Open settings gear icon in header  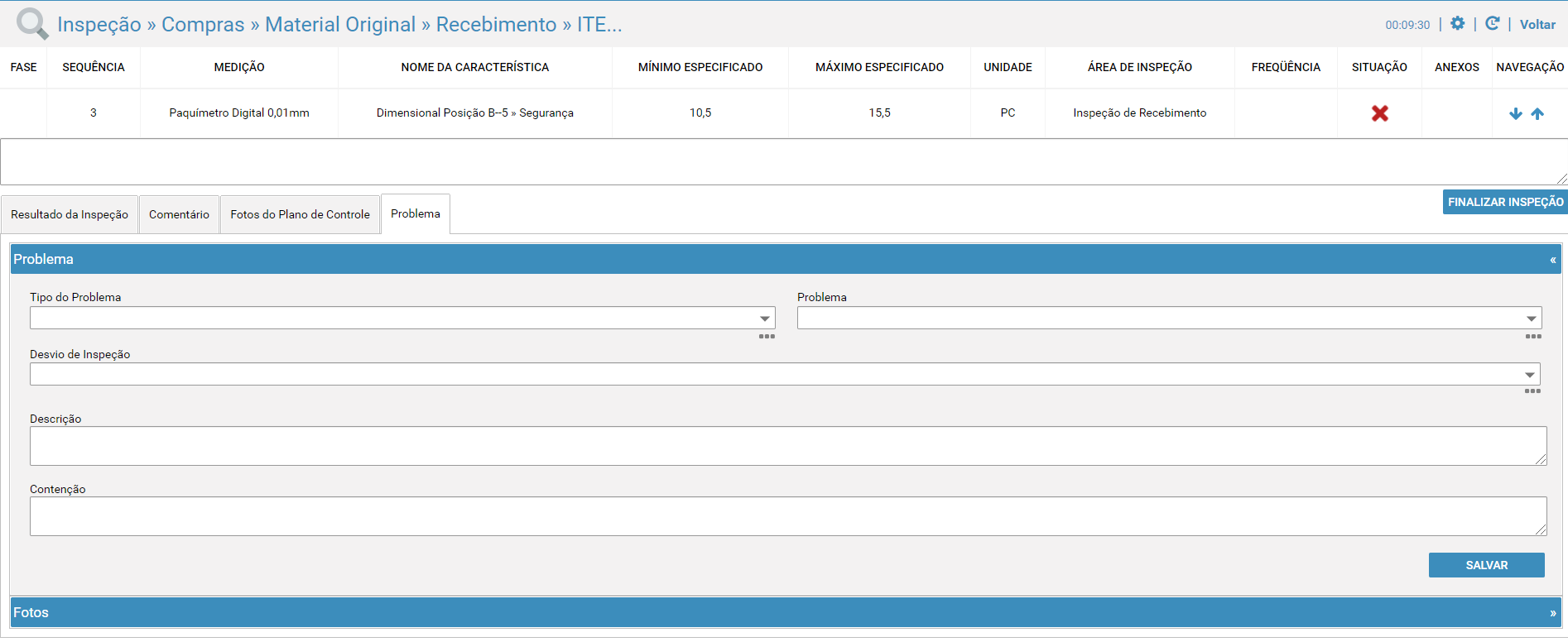[1457, 23]
